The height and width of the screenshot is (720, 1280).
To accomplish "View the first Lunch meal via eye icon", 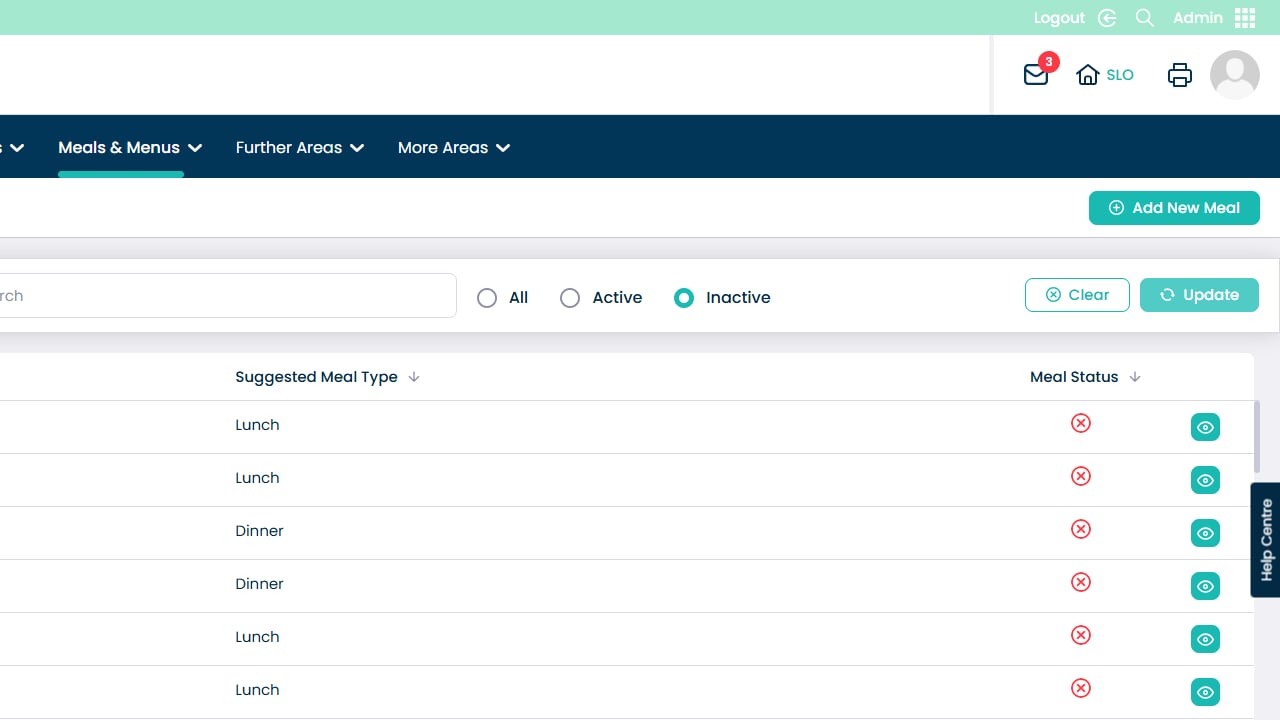I will [1205, 428].
